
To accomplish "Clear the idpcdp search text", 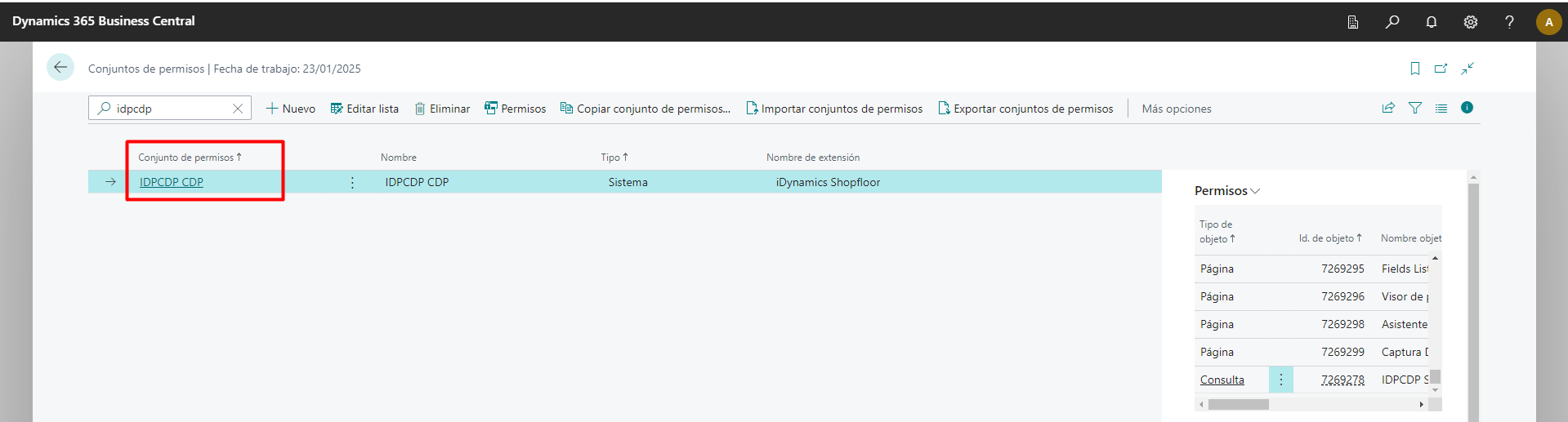I will point(238,109).
